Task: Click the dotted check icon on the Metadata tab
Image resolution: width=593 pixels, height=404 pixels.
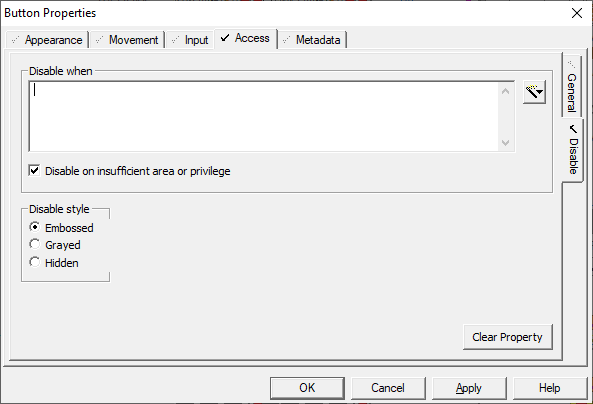Action: point(287,40)
